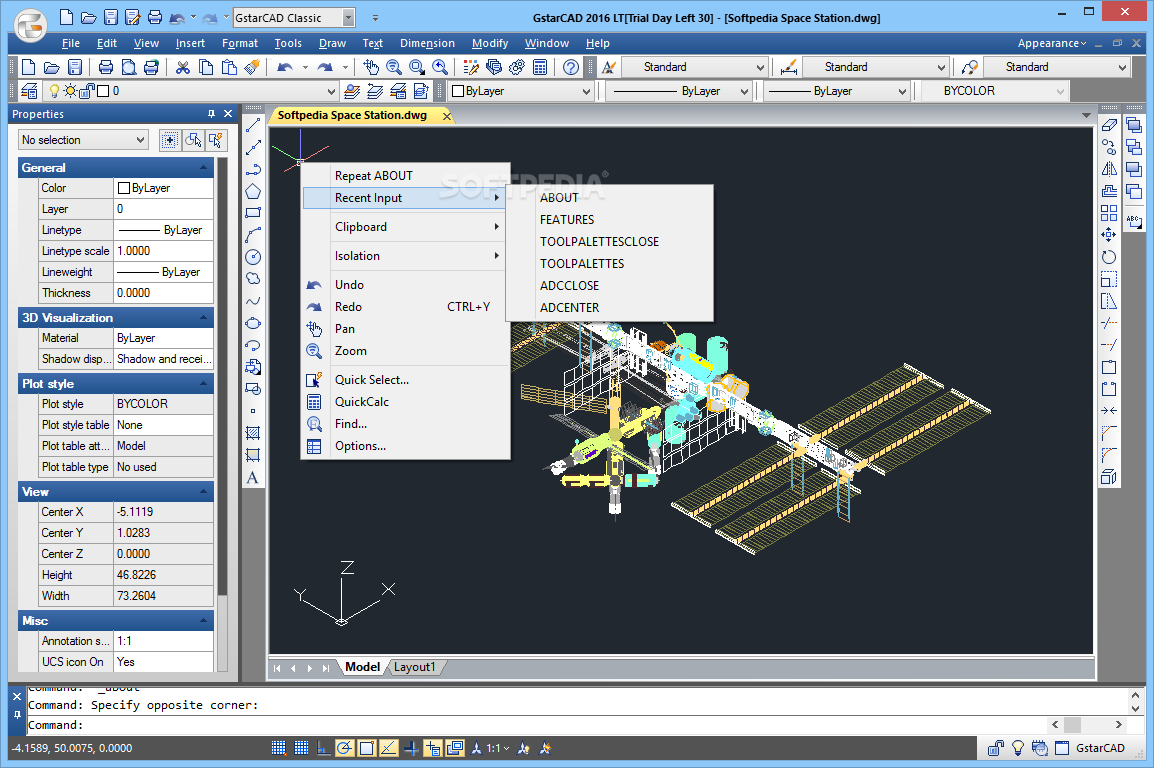Select the Rotate modify tool
Viewport: 1154px width, 768px height.
1109,257
